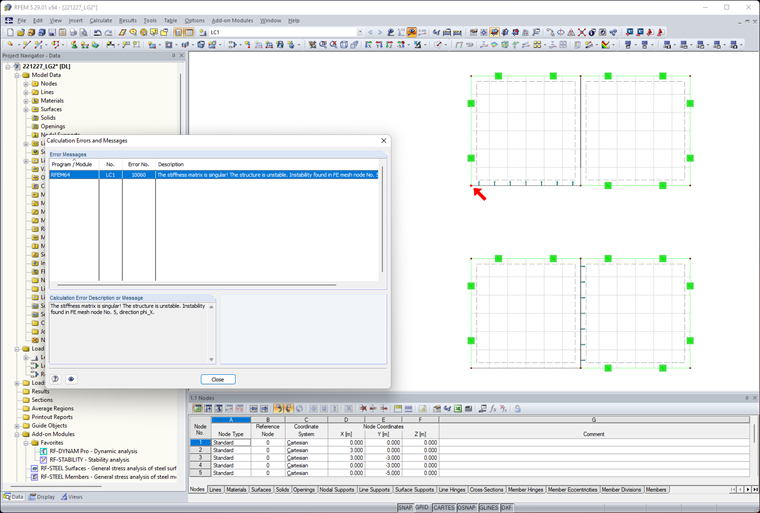
Task: Collapse the Favorites tree node
Action: (x=26, y=443)
